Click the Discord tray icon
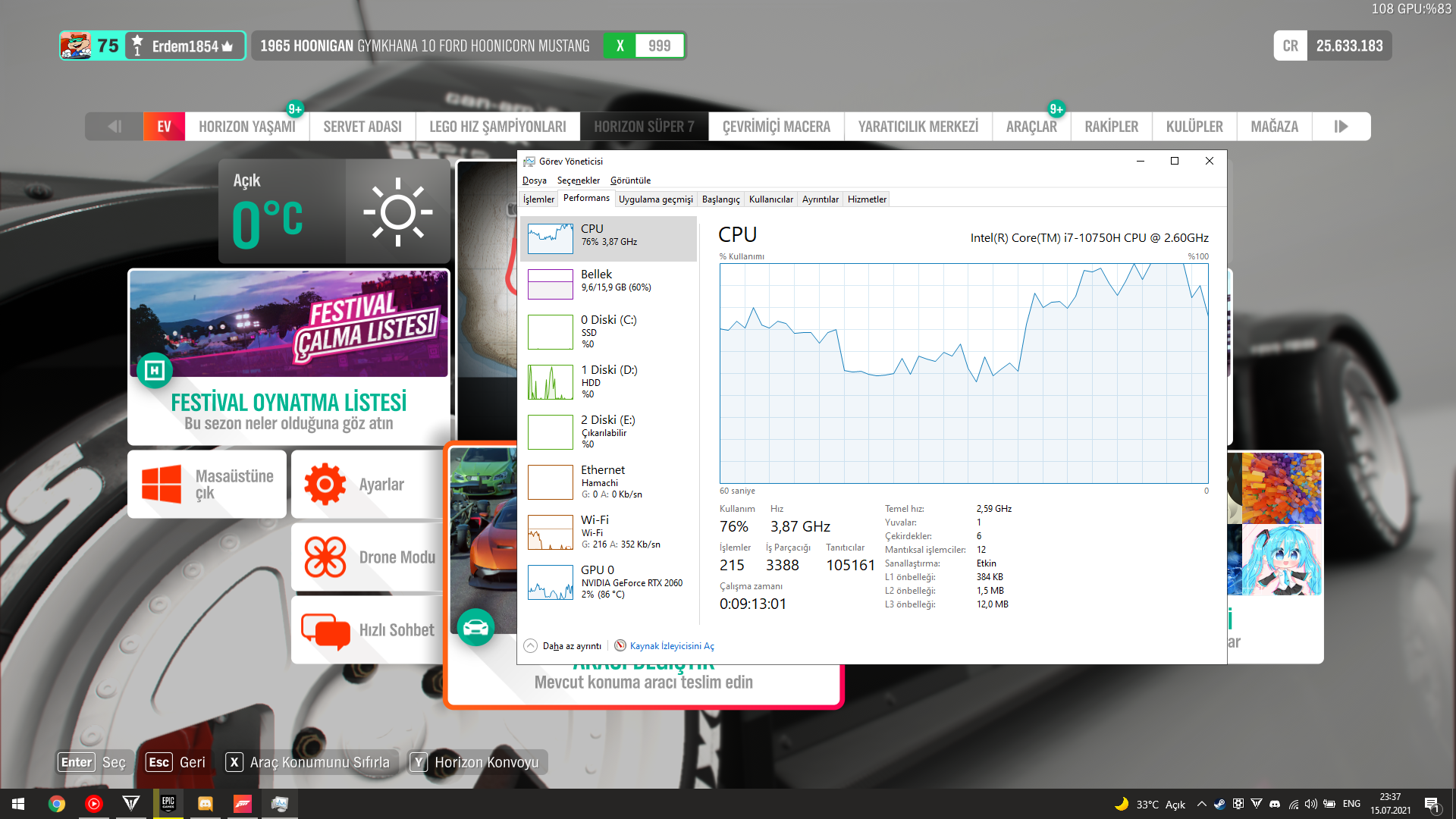This screenshot has height=819, width=1456. click(1275, 804)
